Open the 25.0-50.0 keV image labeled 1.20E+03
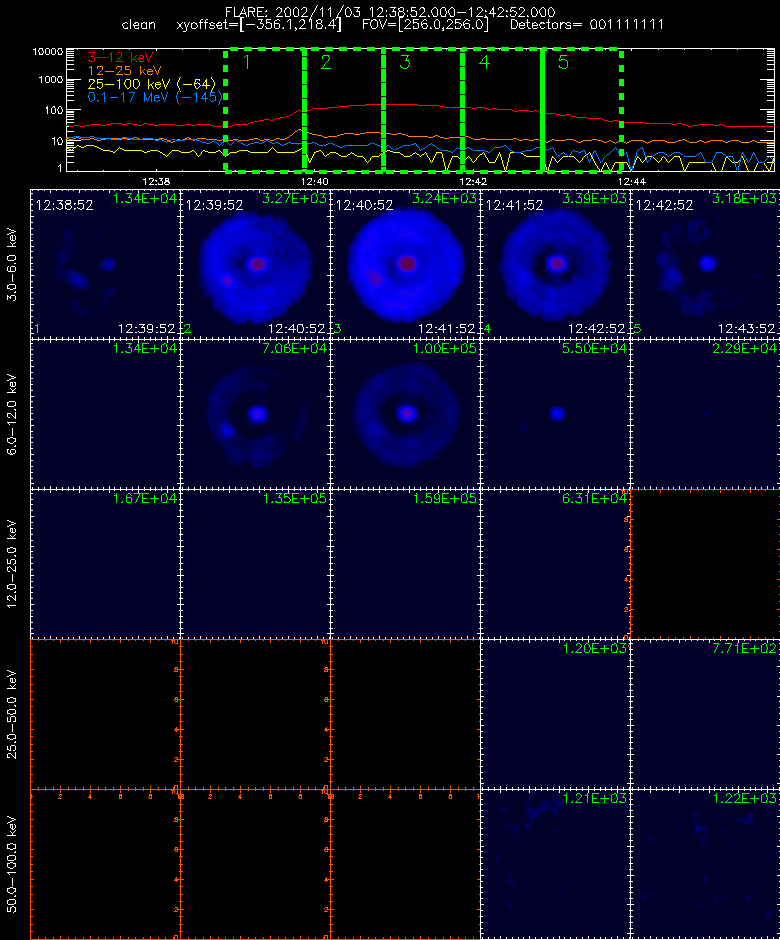The width and height of the screenshot is (780, 940). [555, 714]
